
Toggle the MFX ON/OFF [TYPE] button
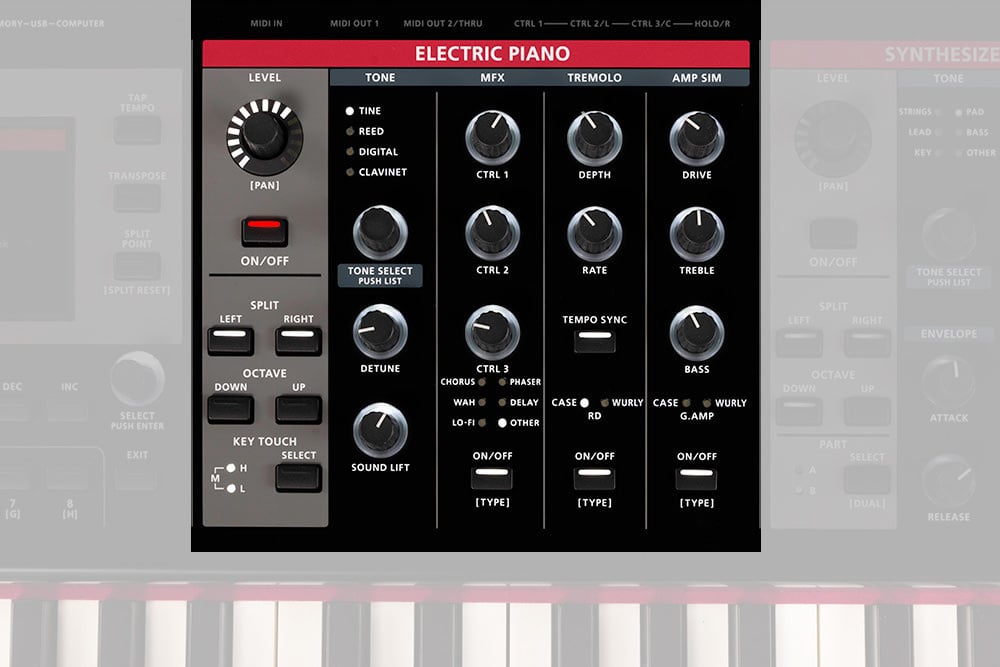click(x=492, y=478)
